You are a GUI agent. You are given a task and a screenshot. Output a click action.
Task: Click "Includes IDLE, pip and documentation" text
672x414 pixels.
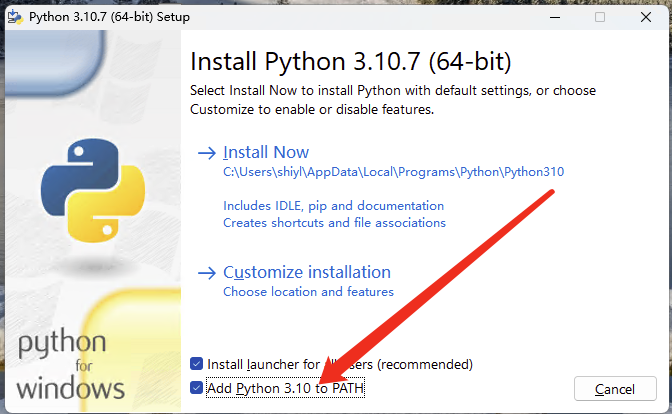[x=333, y=206]
